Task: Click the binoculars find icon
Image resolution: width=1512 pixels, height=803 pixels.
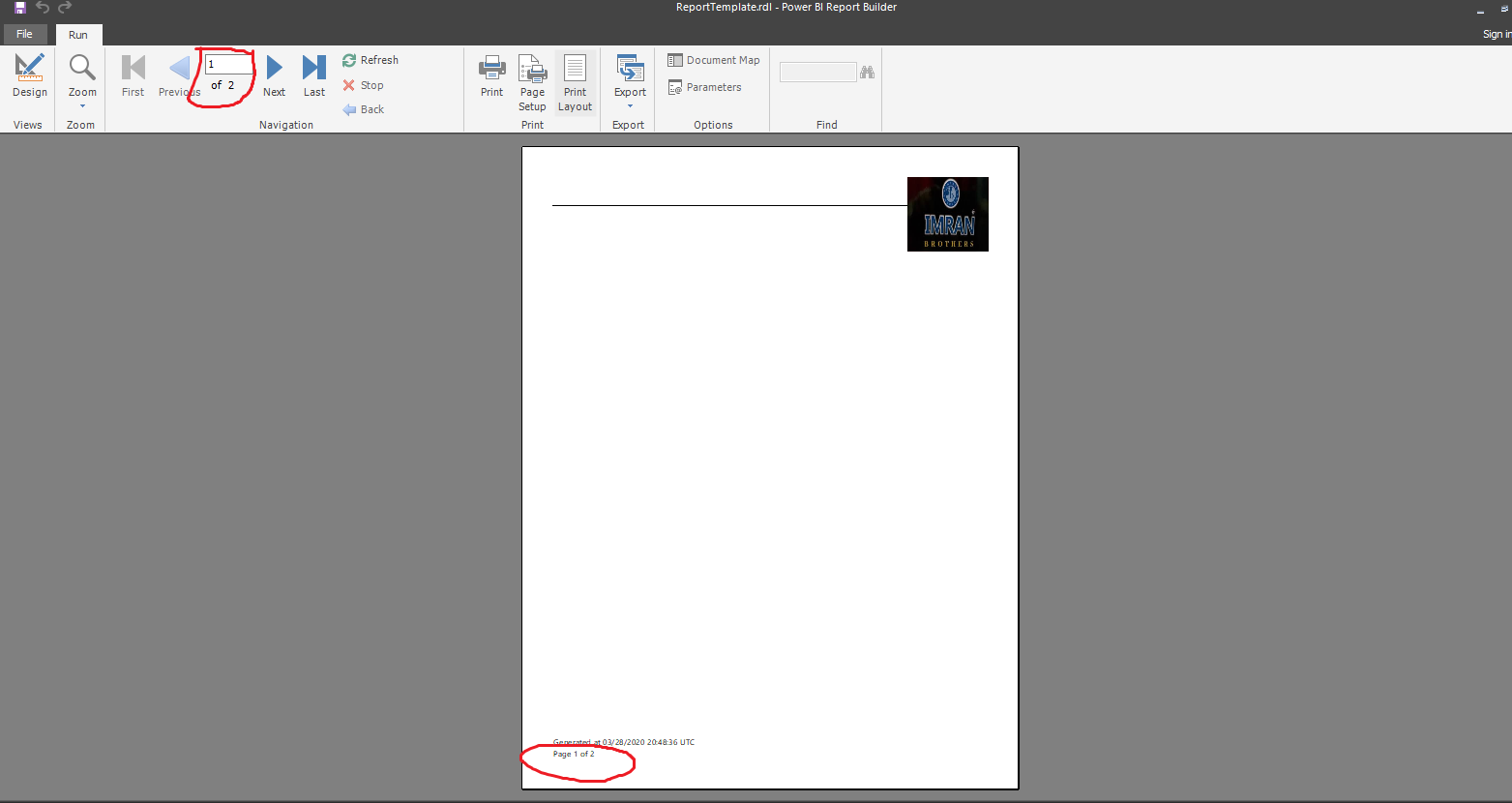Action: (x=868, y=73)
